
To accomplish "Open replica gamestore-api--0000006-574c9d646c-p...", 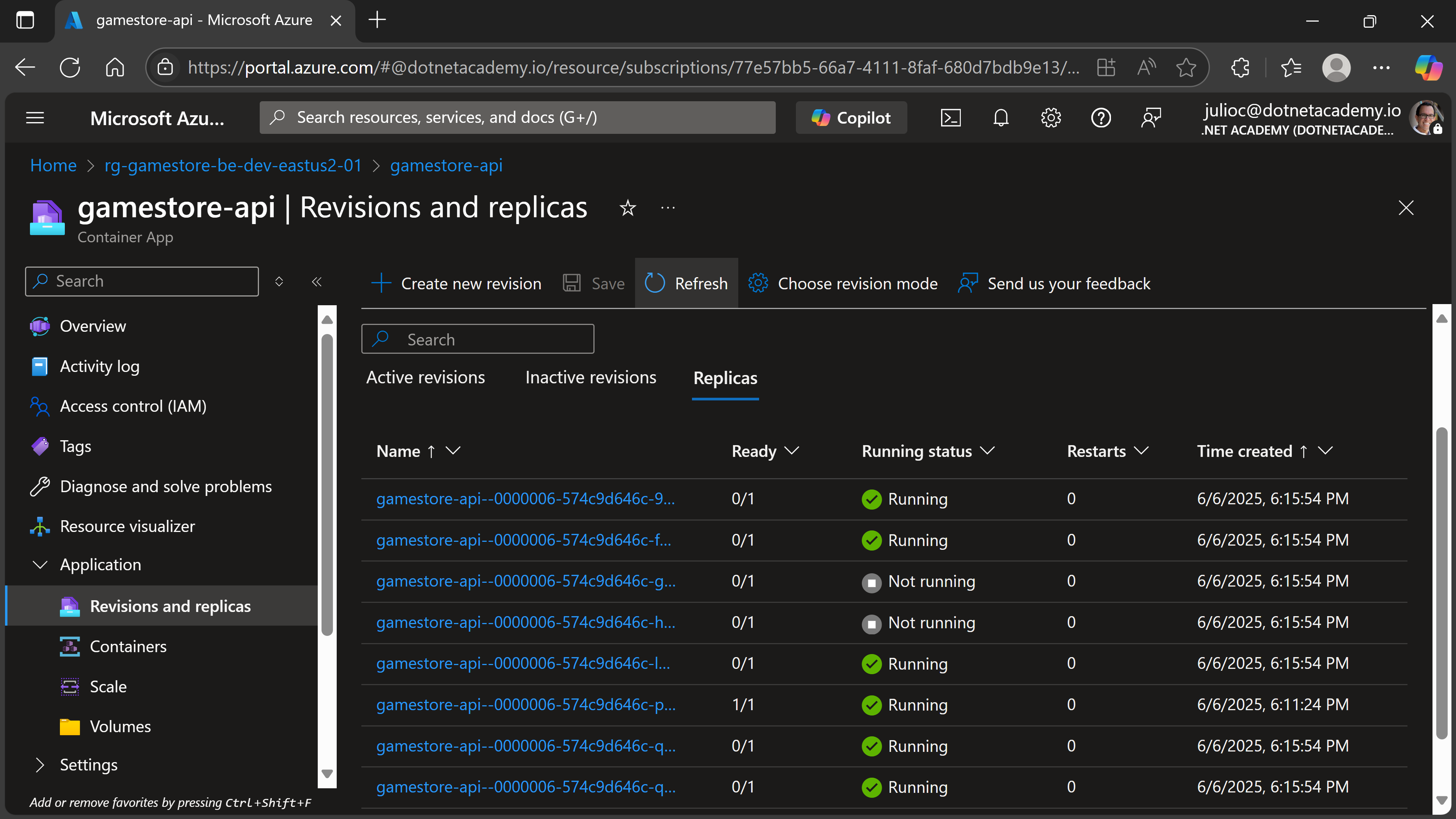I will tap(526, 704).
